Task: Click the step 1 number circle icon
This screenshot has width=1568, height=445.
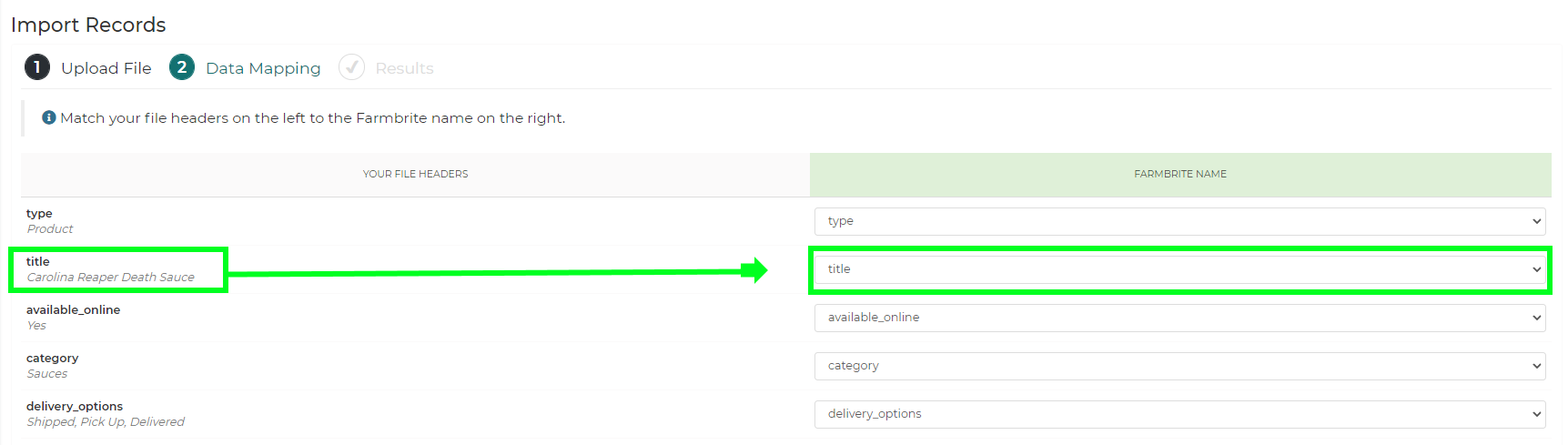Action: 37,67
